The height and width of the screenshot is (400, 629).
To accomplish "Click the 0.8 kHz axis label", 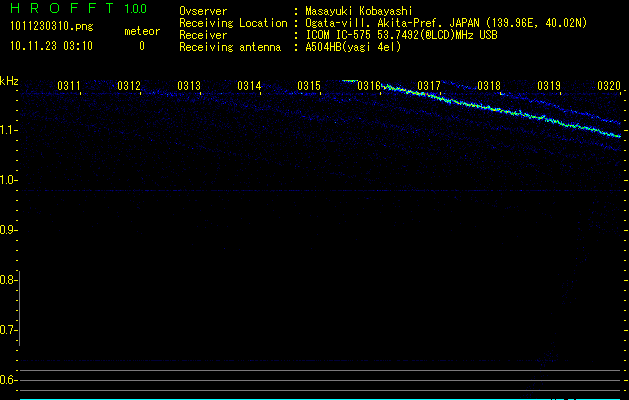I will pyautogui.click(x=8, y=280).
